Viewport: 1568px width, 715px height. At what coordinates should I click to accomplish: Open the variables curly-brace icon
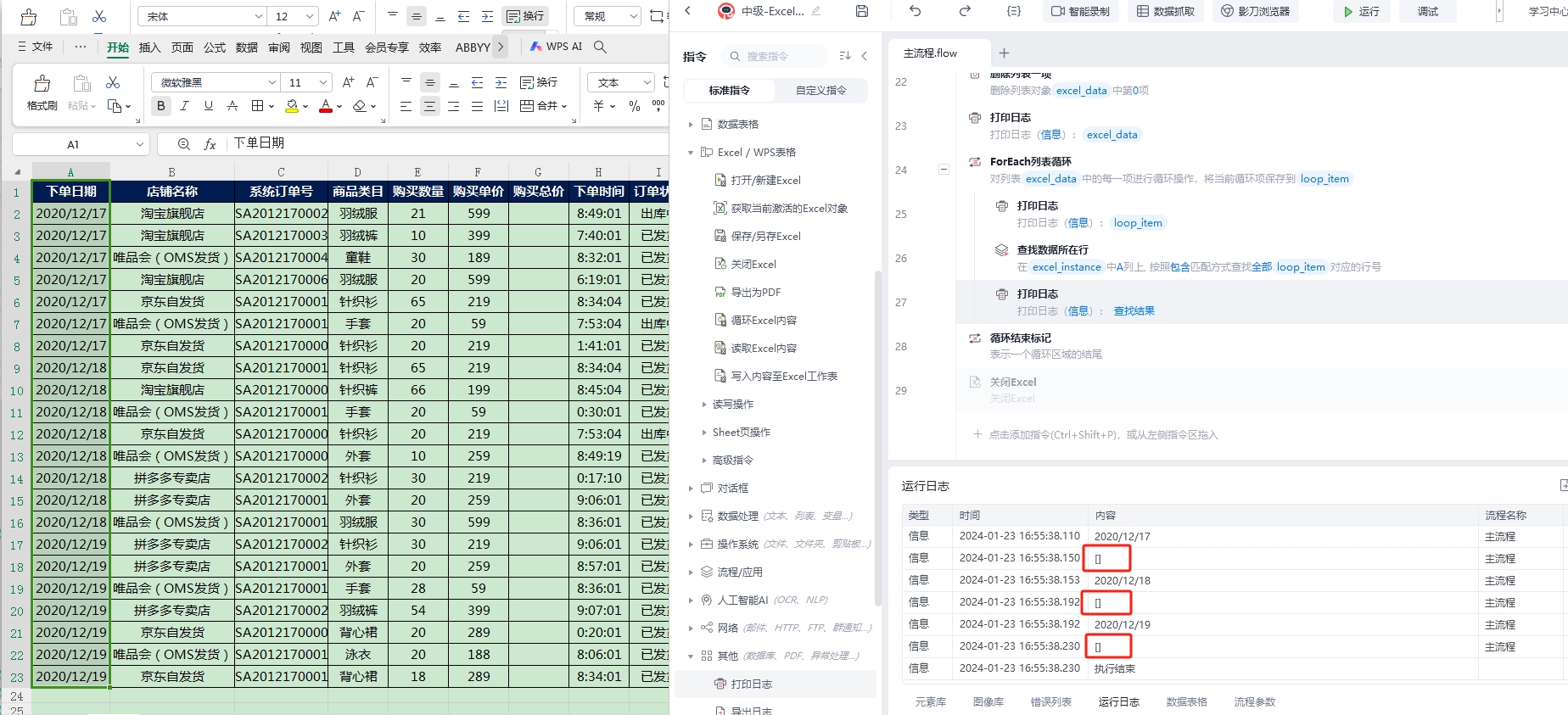tap(1014, 11)
